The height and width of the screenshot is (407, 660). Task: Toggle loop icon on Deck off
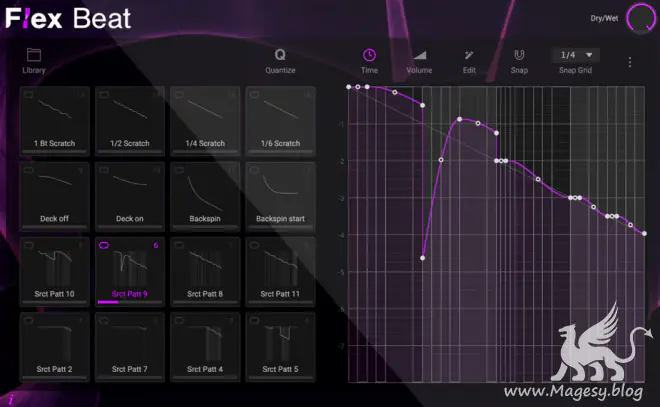coord(29,170)
